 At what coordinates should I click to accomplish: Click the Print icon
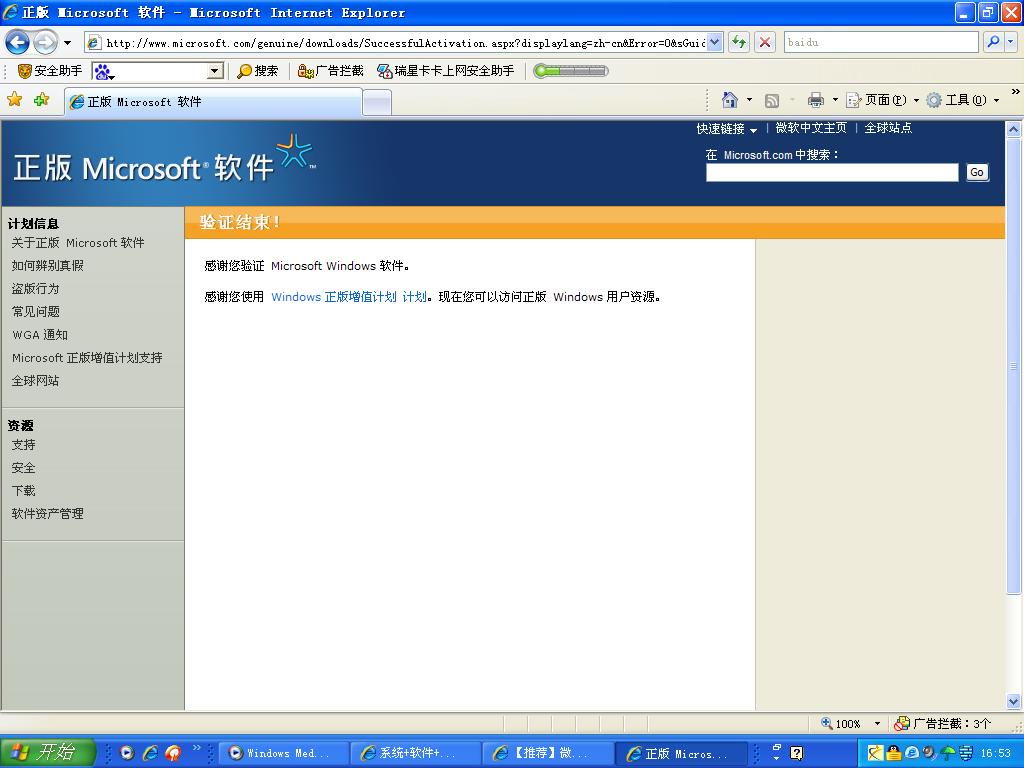pyautogui.click(x=816, y=100)
